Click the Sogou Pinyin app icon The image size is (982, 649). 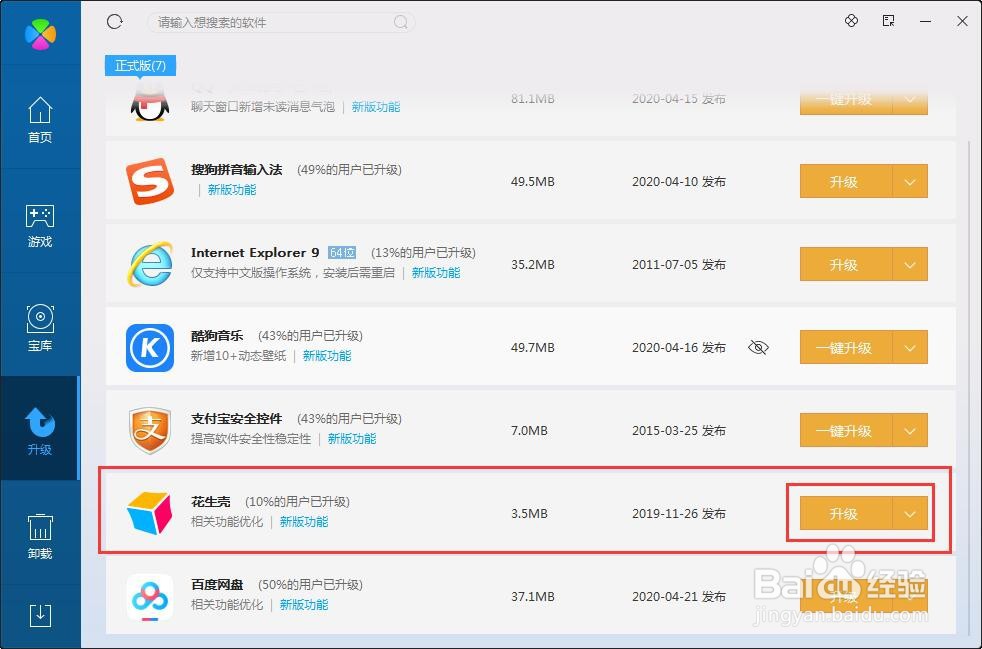pos(149,181)
